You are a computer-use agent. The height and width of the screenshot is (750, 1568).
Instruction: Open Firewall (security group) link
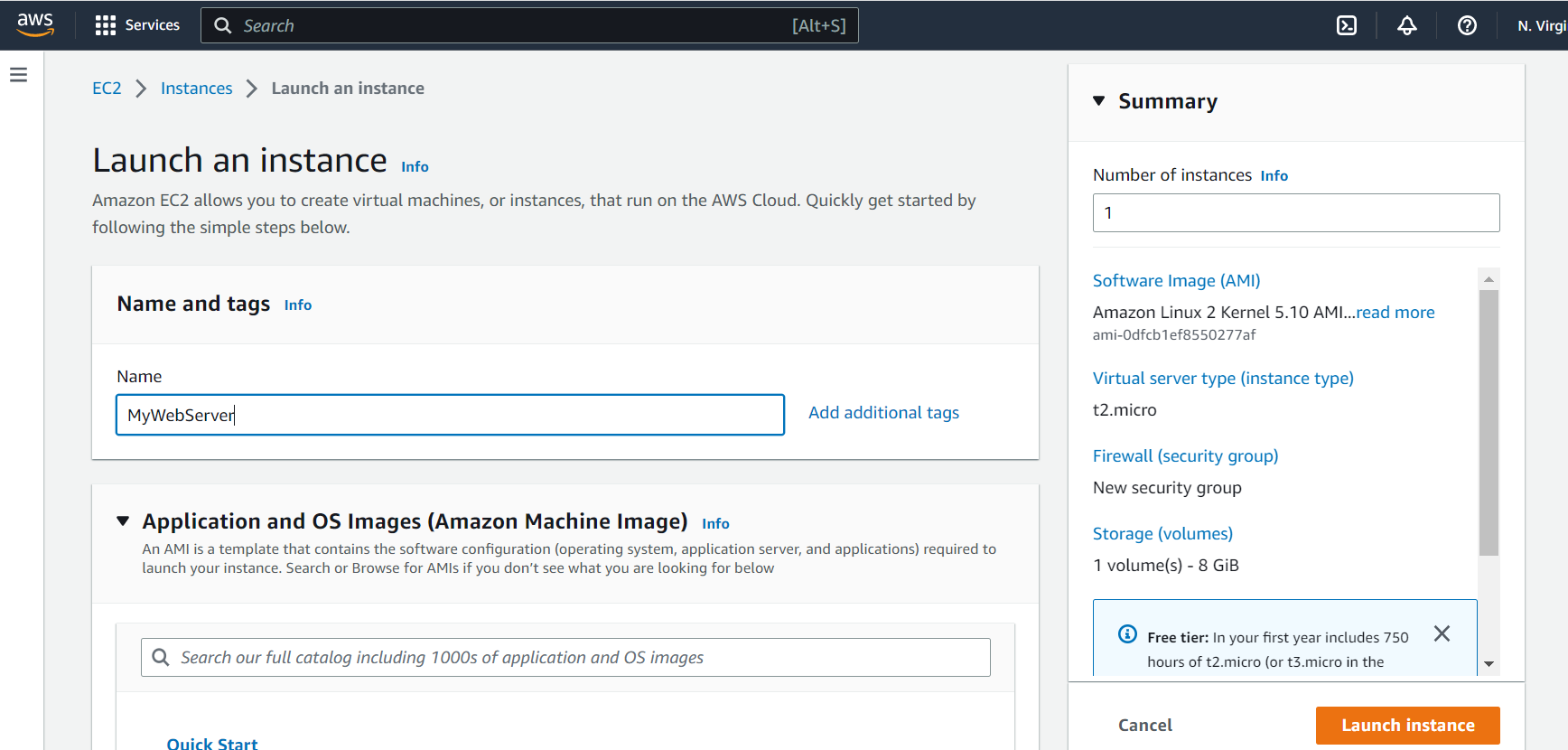pyautogui.click(x=1185, y=456)
